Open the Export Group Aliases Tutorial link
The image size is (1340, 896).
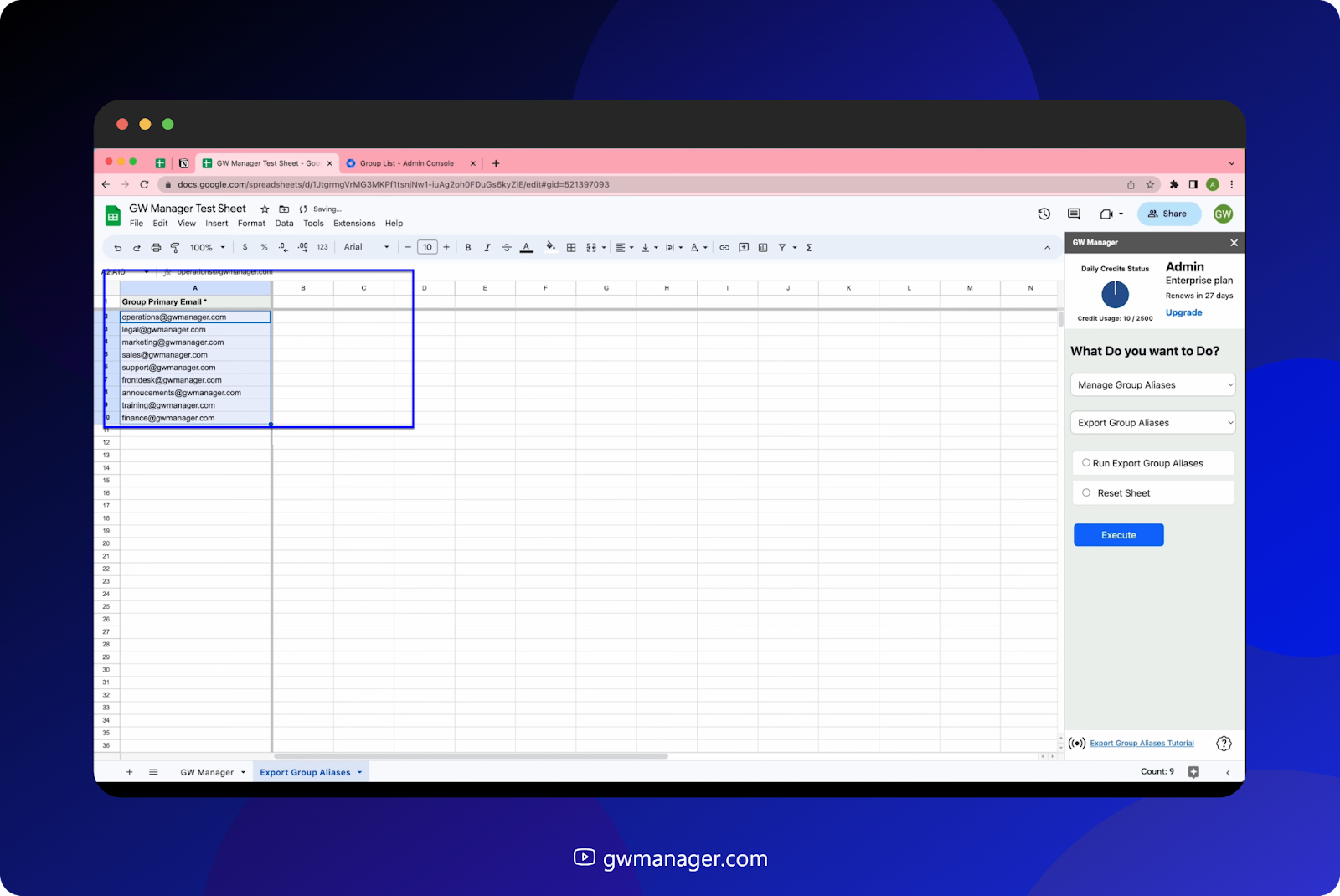(1142, 744)
